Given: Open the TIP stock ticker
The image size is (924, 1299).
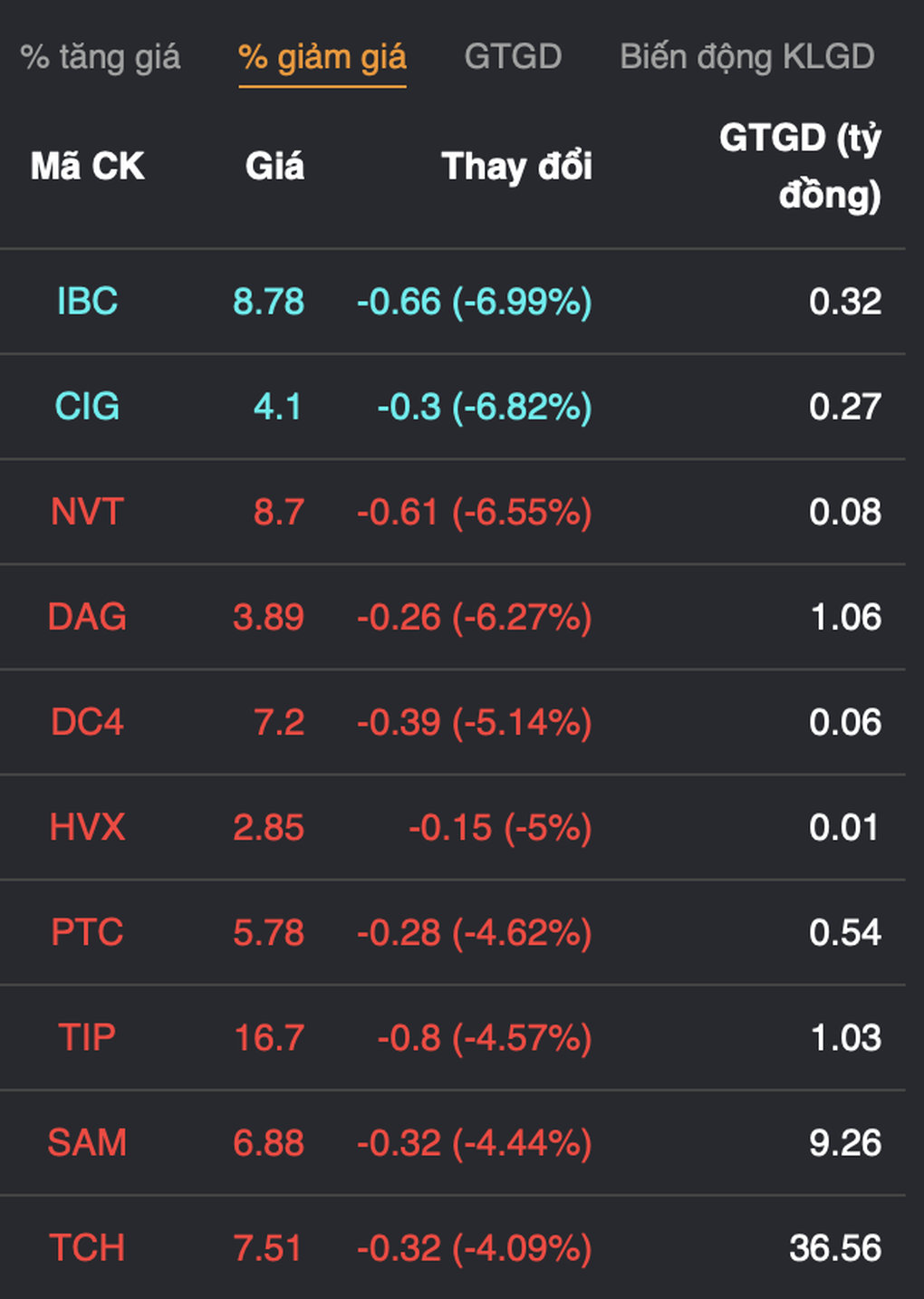Looking at the screenshot, I should [x=87, y=1037].
